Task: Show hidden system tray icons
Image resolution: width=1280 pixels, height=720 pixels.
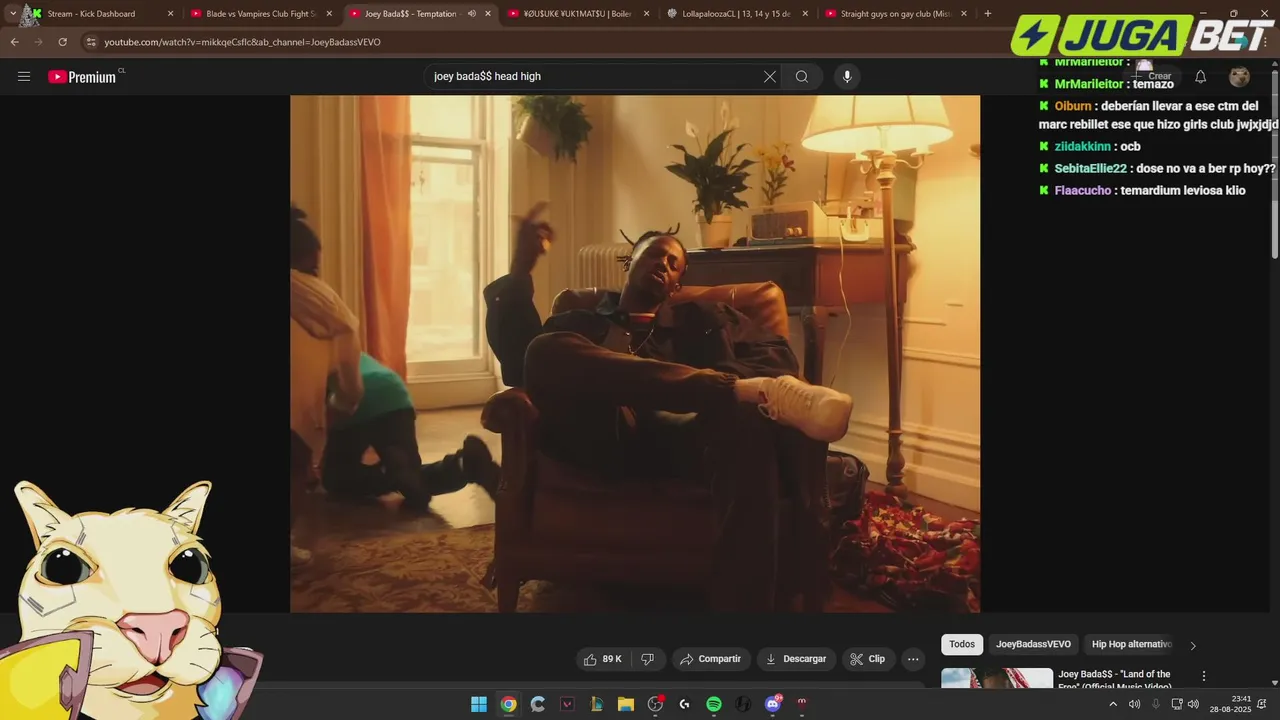Action: pos(1113,704)
